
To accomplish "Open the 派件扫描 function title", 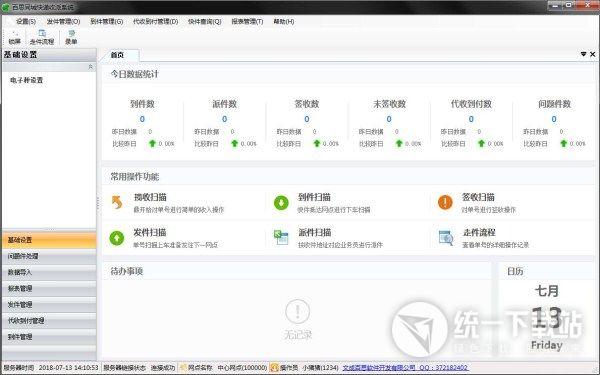I will click(x=315, y=232).
